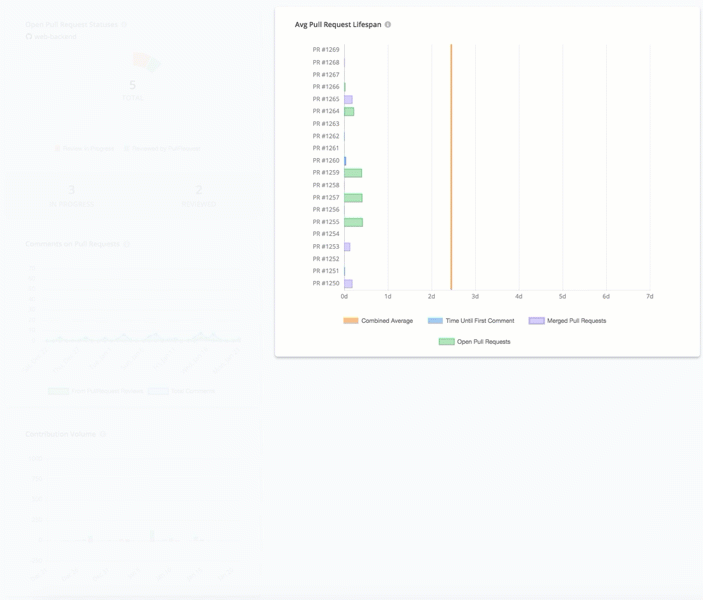
Task: Select PR #1253 row label
Action: 326,247
